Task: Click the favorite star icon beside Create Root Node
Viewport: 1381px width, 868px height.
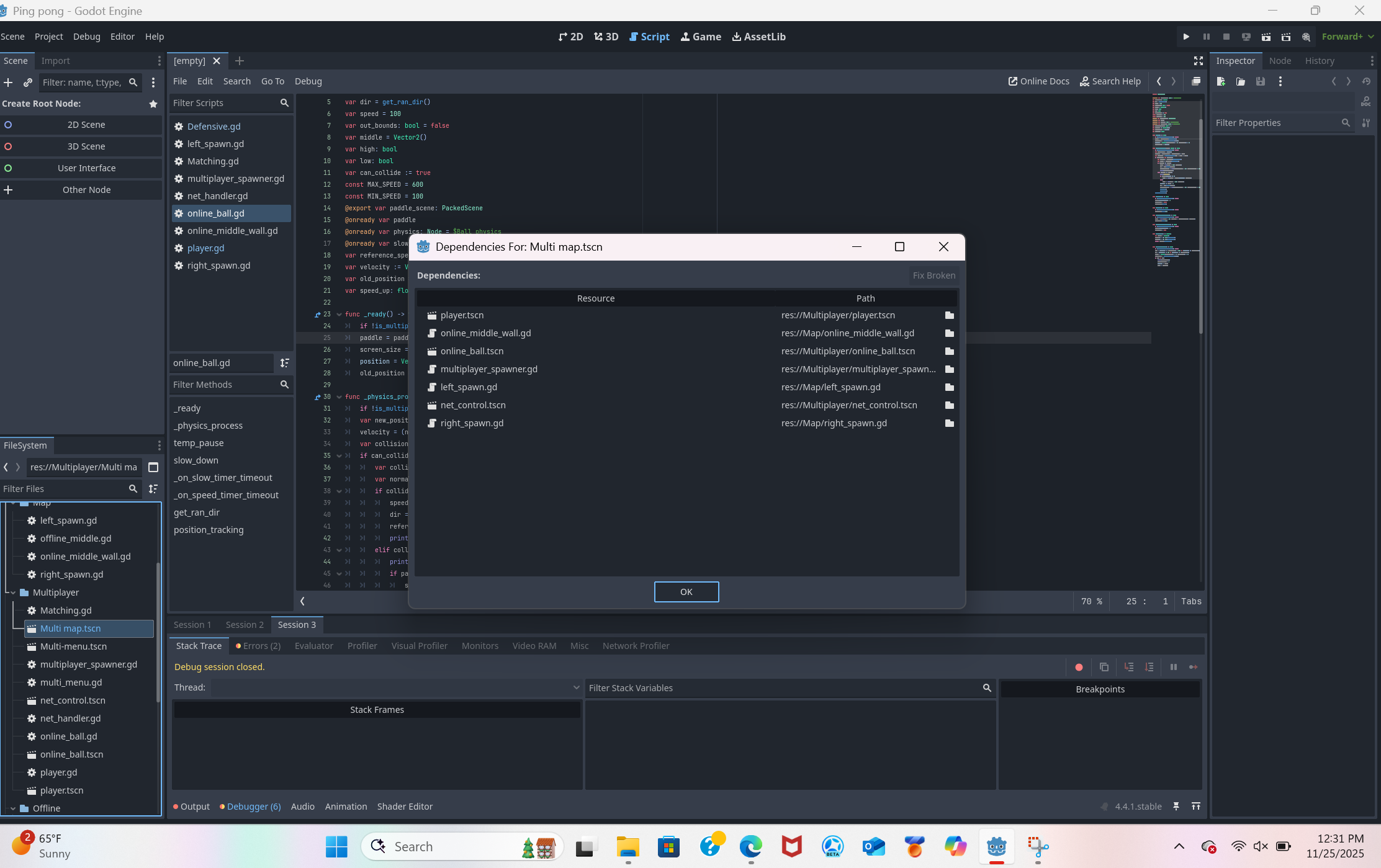Action: click(x=153, y=104)
